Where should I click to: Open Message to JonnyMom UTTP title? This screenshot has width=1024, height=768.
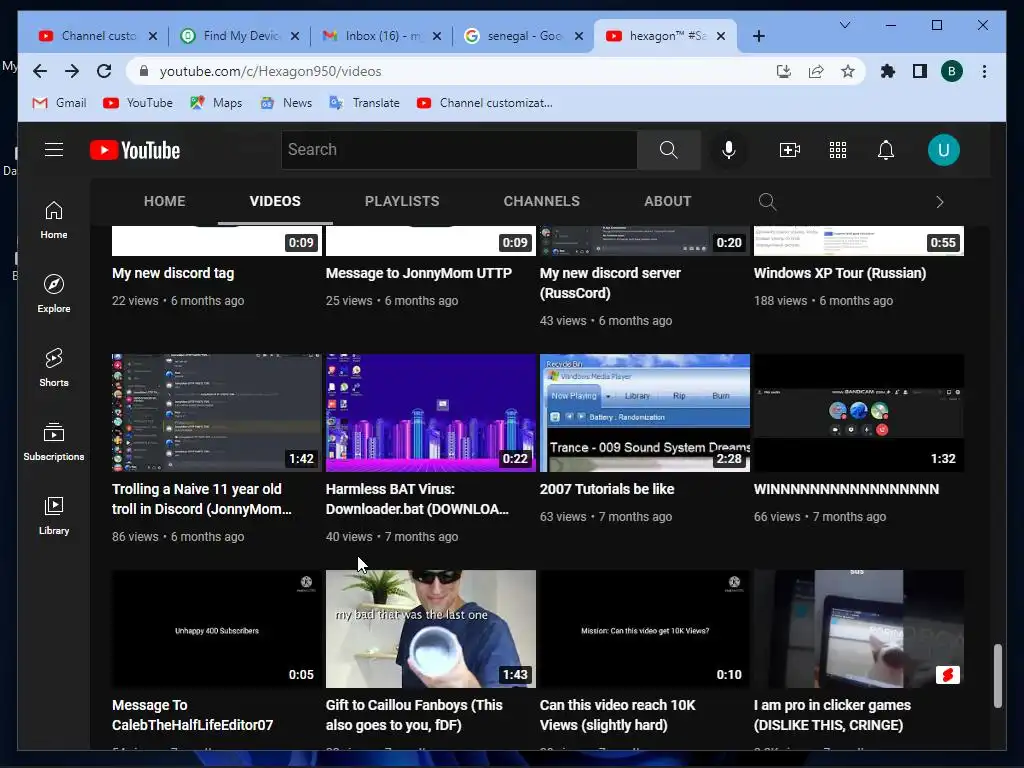coord(419,273)
